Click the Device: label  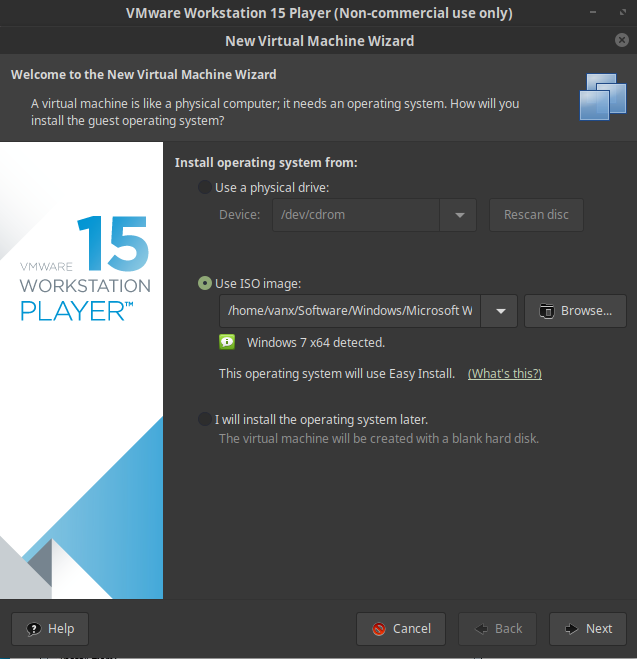[240, 215]
